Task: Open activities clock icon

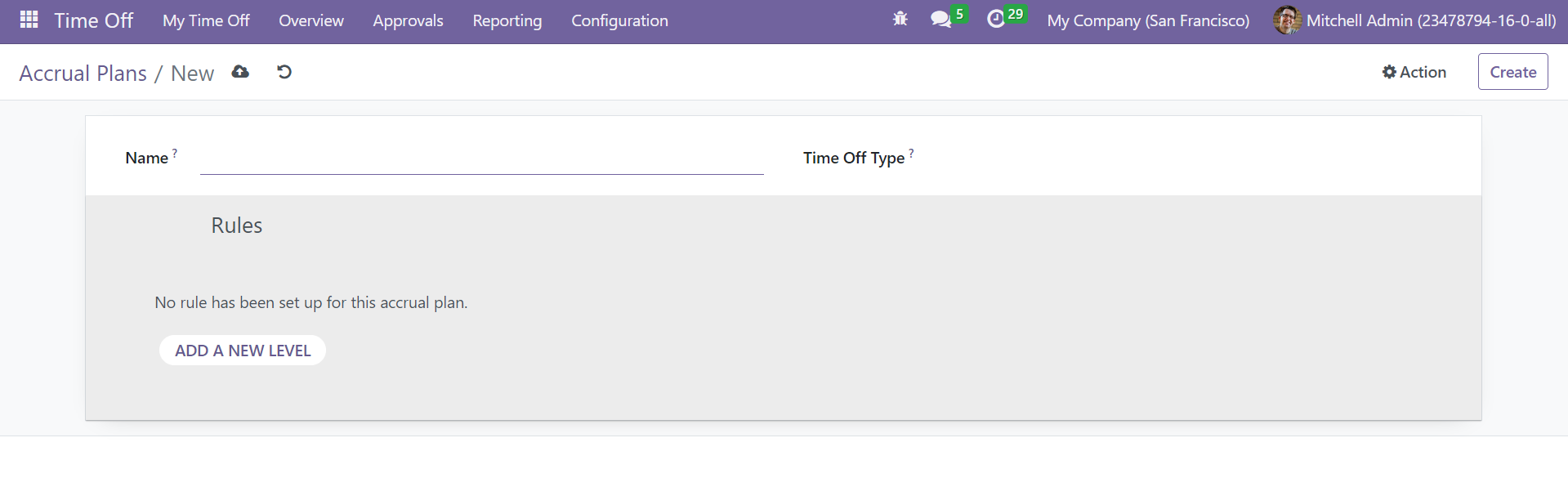Action: [995, 19]
